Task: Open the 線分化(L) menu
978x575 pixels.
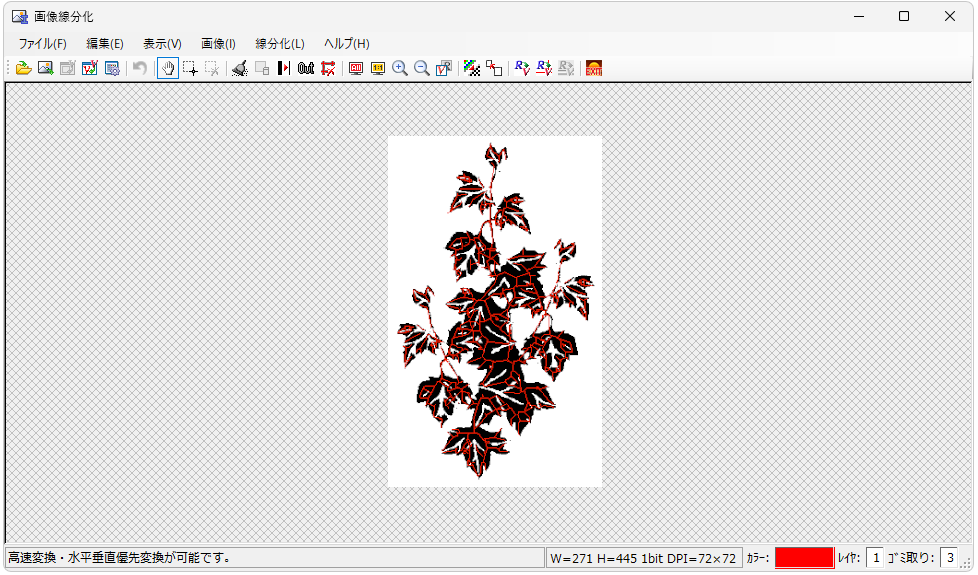Action: tap(280, 44)
